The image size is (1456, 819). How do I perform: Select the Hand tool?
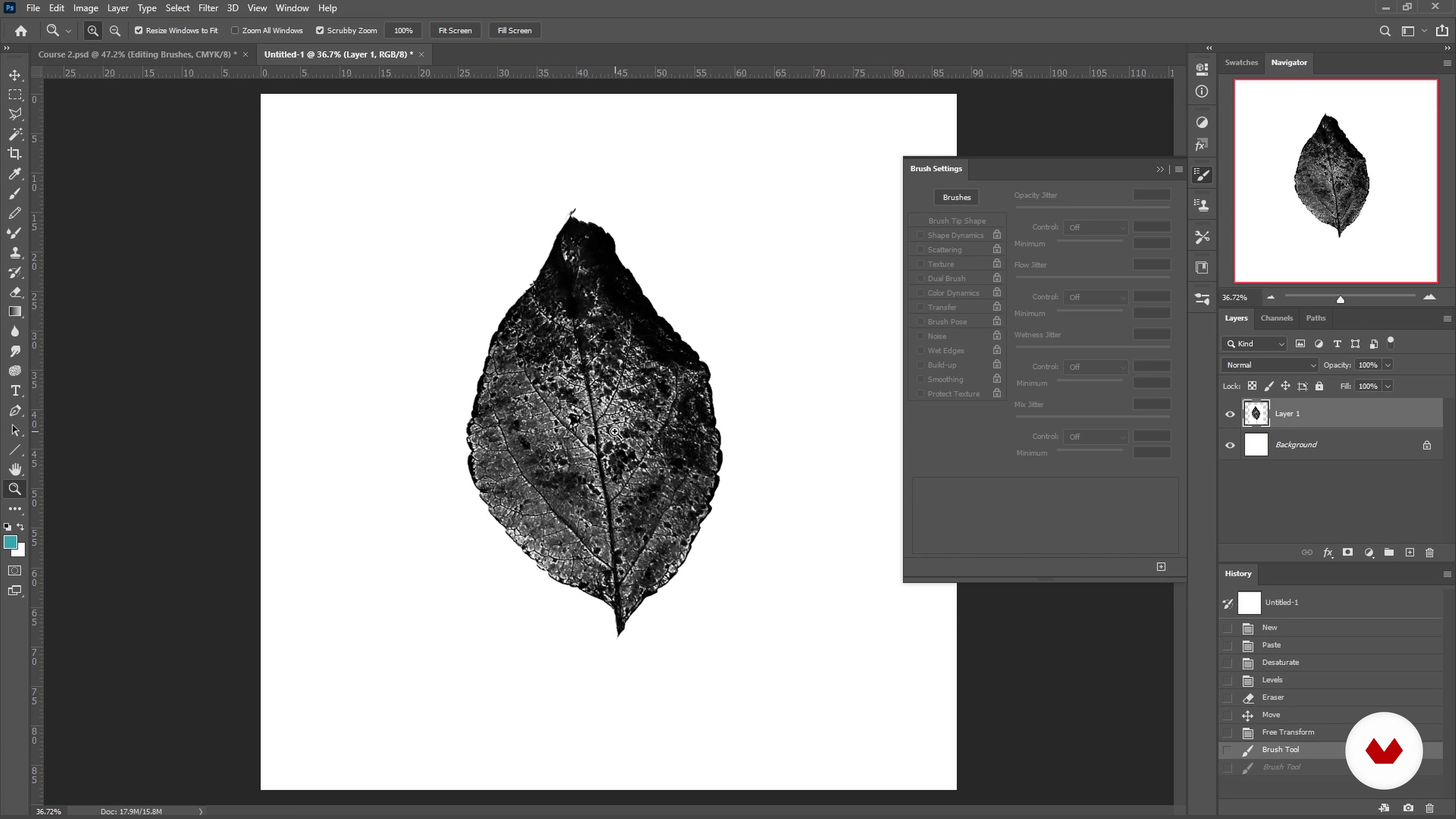pyautogui.click(x=15, y=469)
